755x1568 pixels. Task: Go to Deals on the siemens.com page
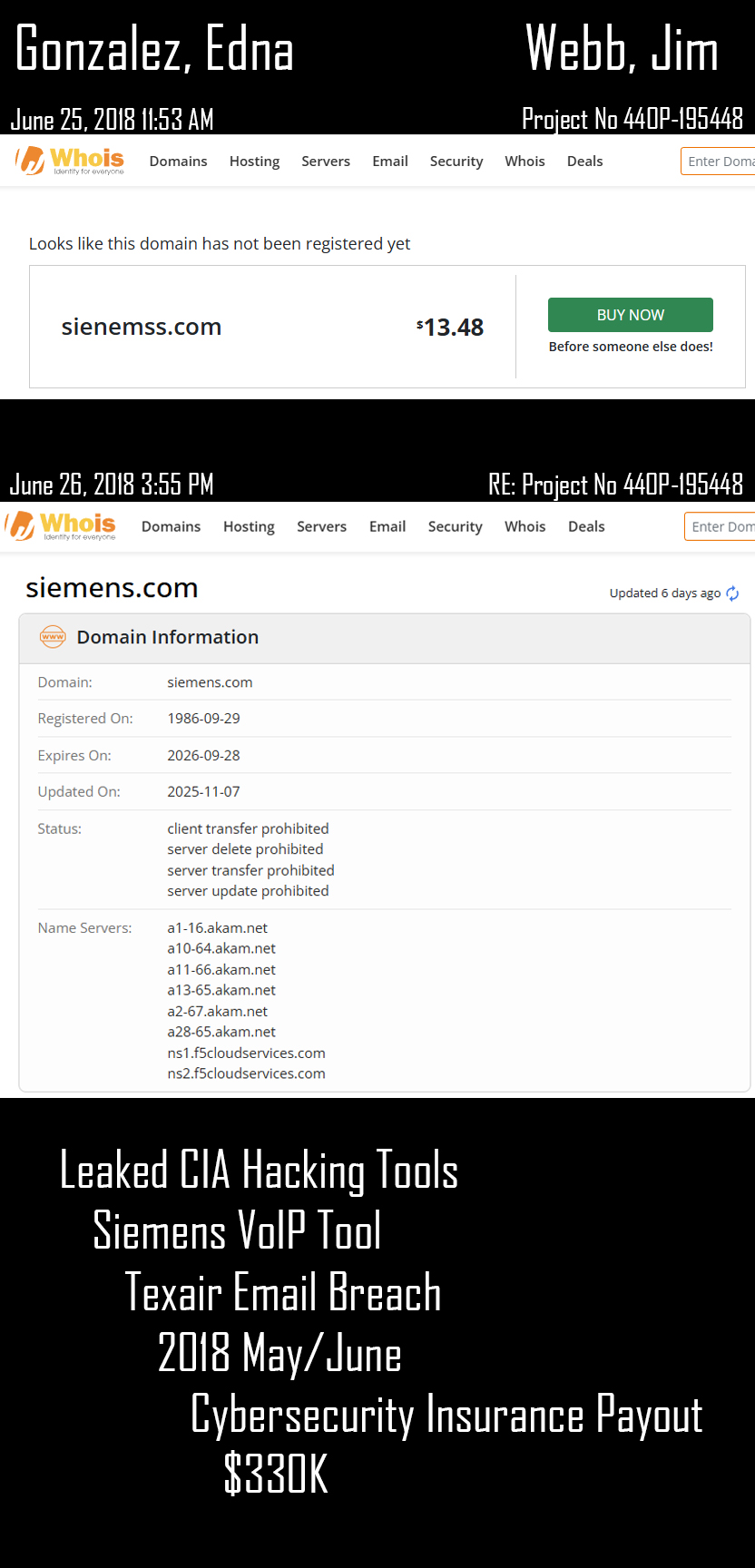(x=586, y=526)
